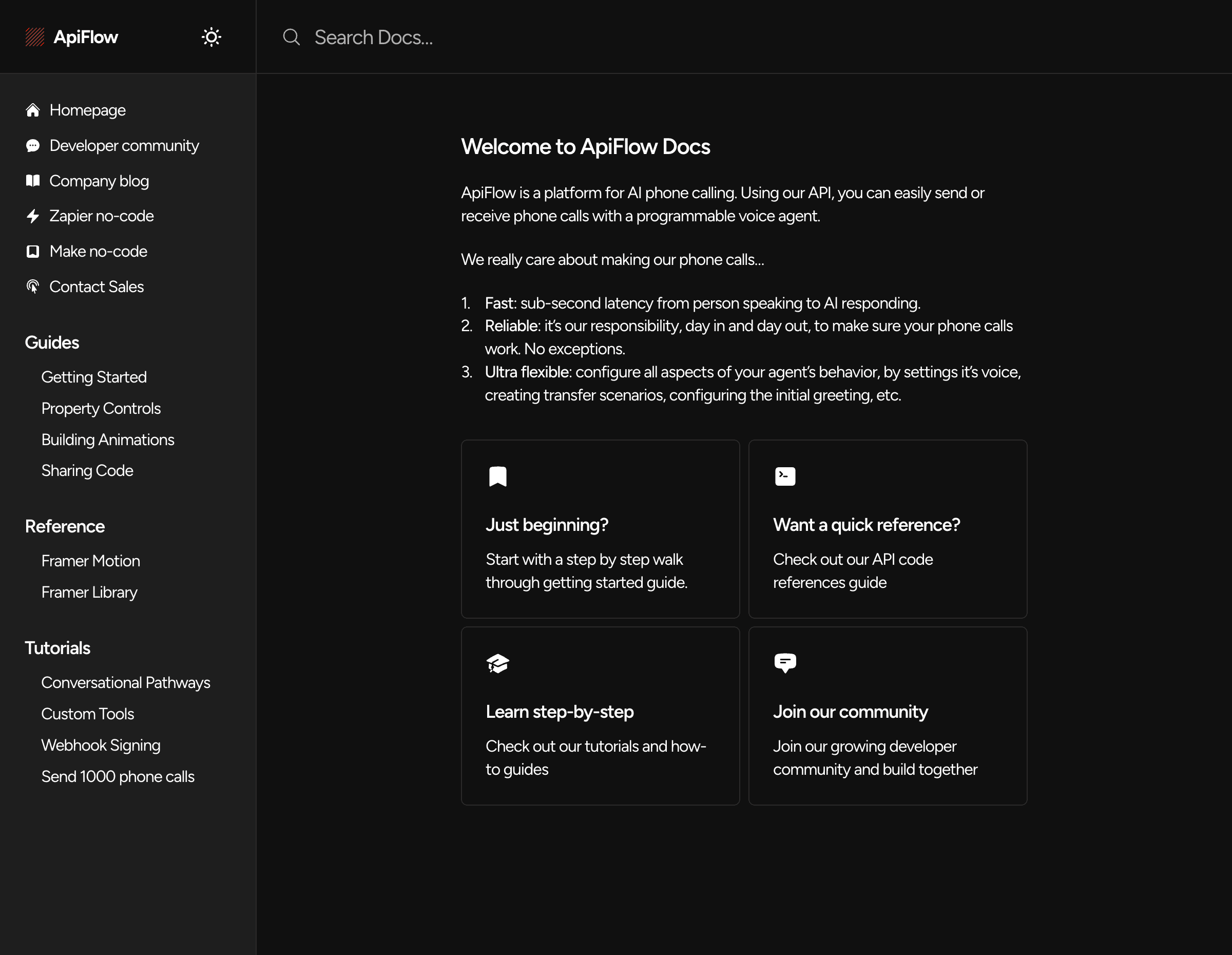Click the Company blog book icon
1232x955 pixels.
click(33, 181)
